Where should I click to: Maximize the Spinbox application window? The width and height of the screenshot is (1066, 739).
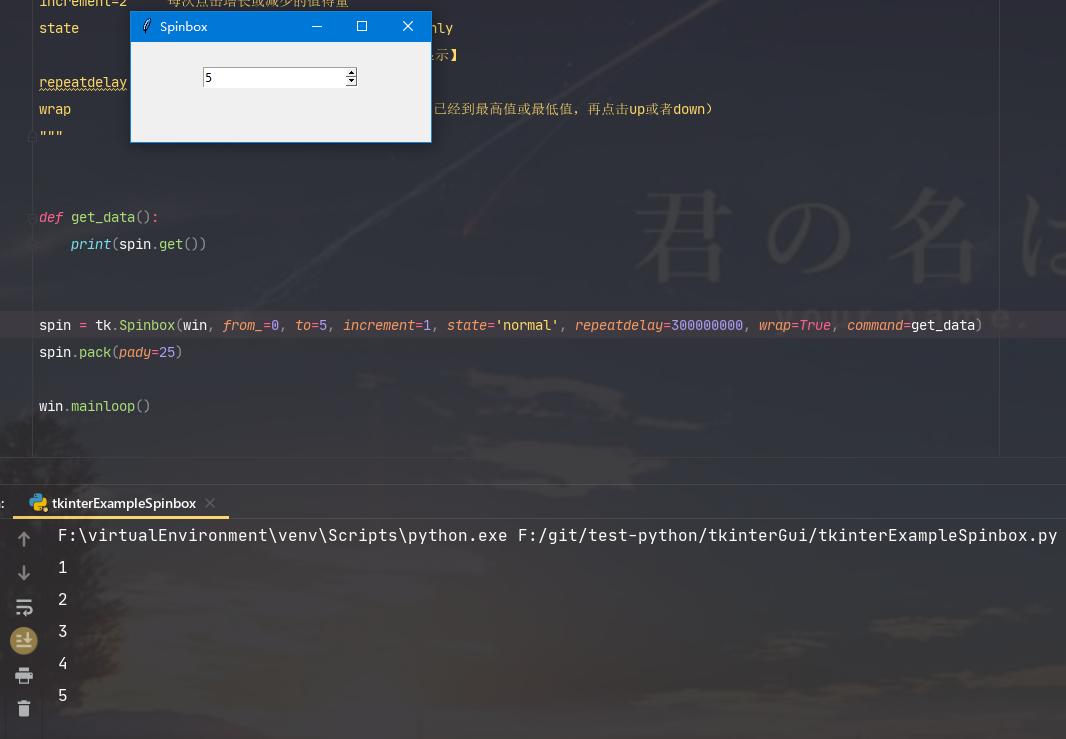362,26
